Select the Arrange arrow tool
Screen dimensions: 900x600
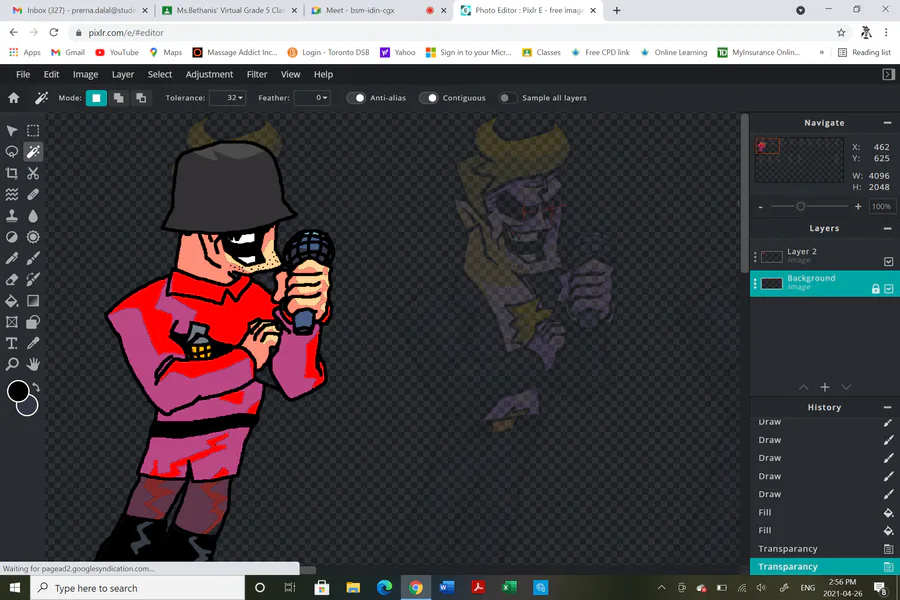point(11,131)
